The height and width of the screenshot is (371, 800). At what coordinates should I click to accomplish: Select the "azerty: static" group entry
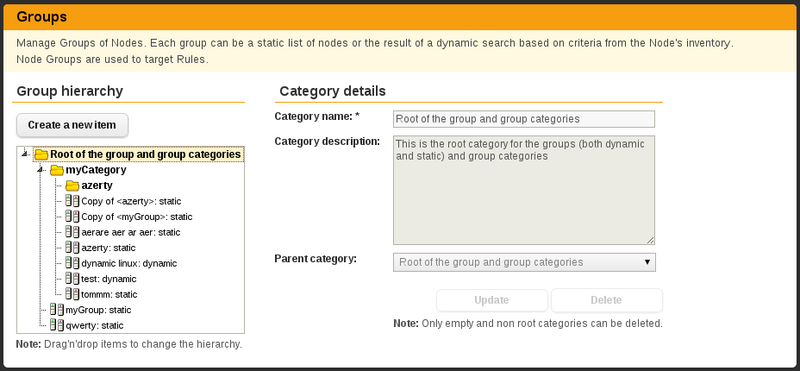108,248
